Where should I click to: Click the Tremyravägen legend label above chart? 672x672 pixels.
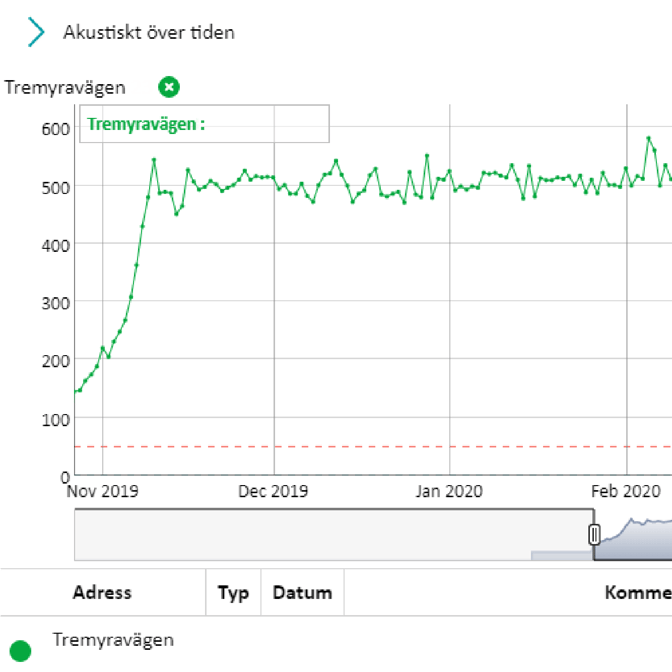(66, 87)
